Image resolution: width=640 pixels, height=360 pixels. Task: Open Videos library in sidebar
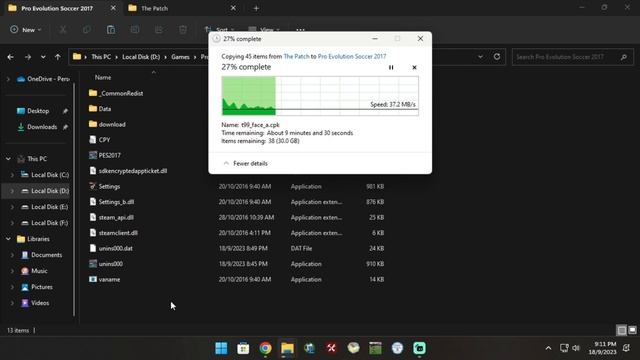coord(40,303)
